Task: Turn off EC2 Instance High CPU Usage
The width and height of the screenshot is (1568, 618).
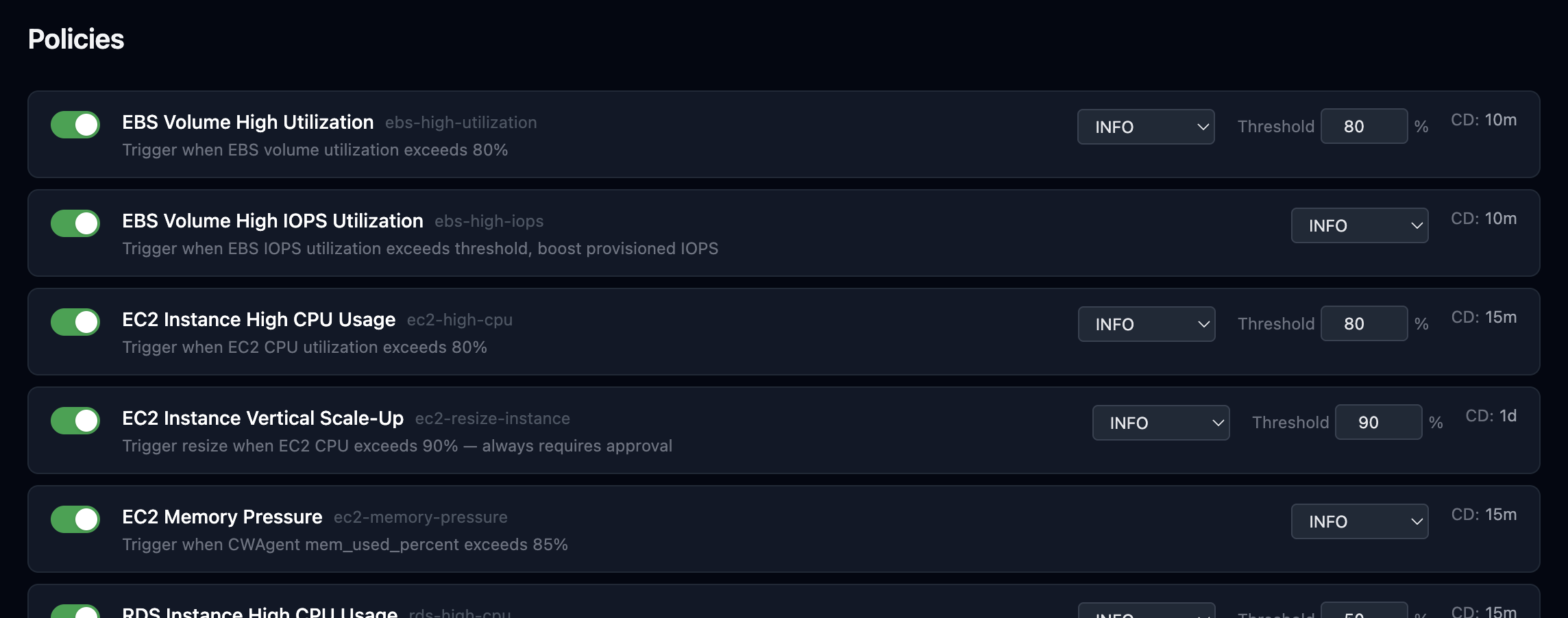Action: 75,322
